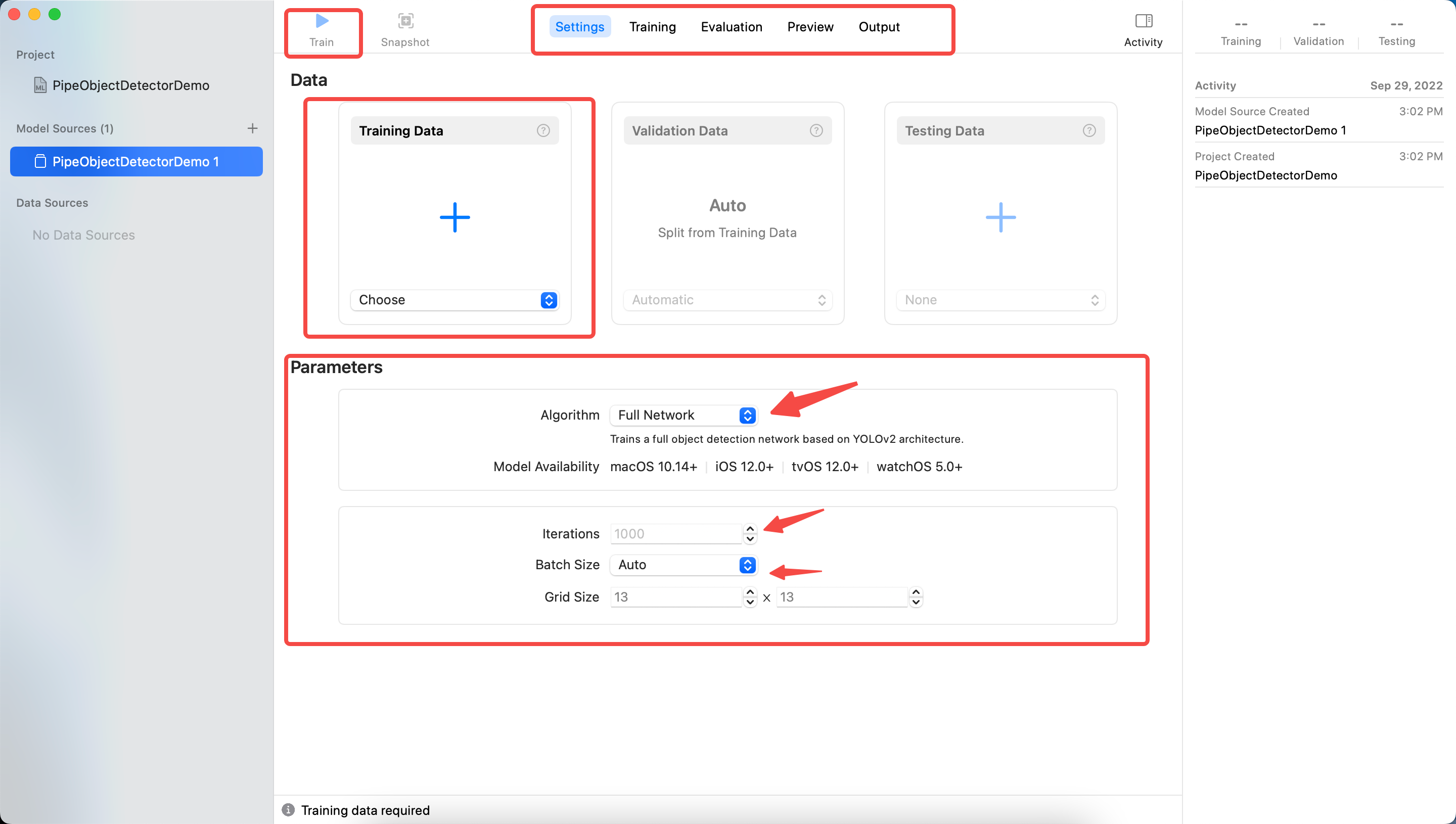Click Testing Data help icon

pos(1089,131)
